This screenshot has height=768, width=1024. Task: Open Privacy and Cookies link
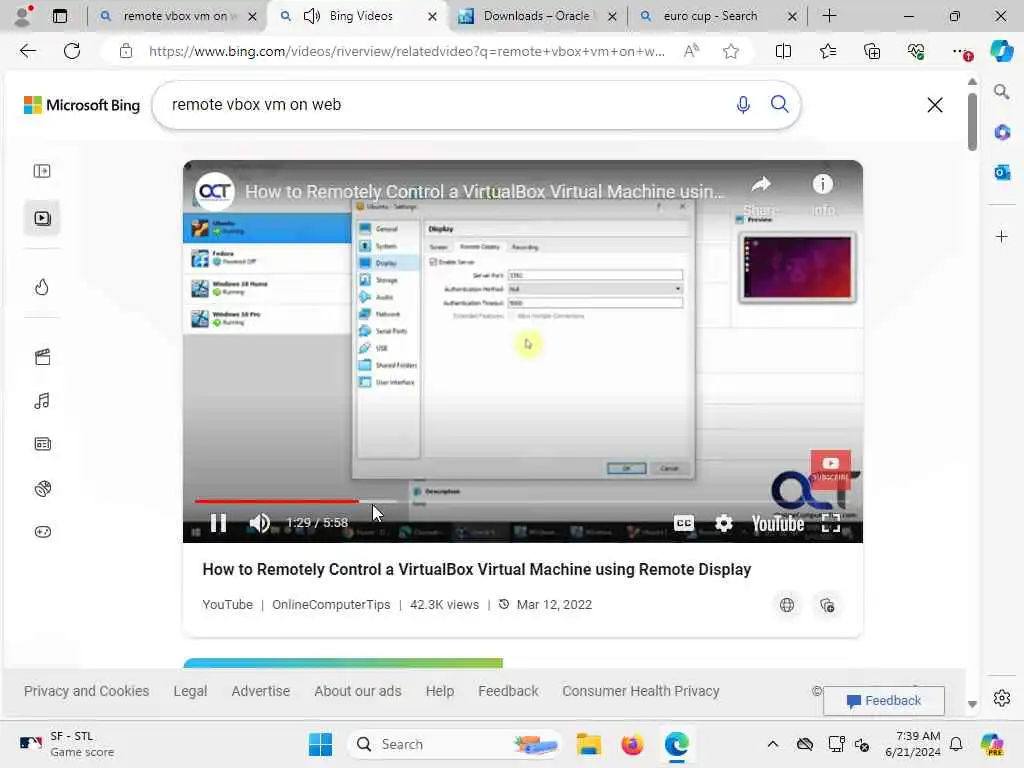(86, 691)
